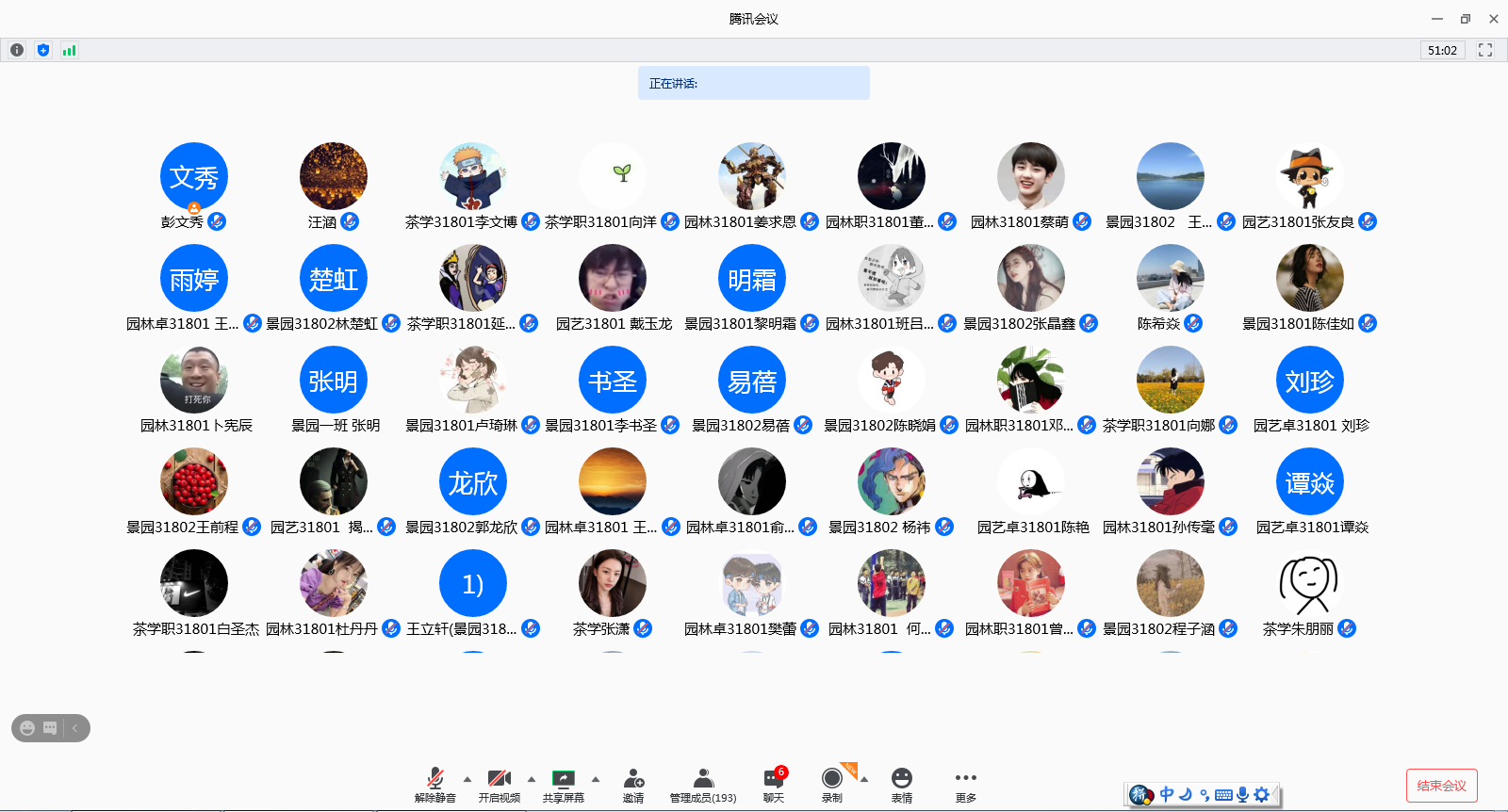Image resolution: width=1508 pixels, height=812 pixels.
Task: Start screen sharing with 共享屏幕
Action: pos(563,784)
